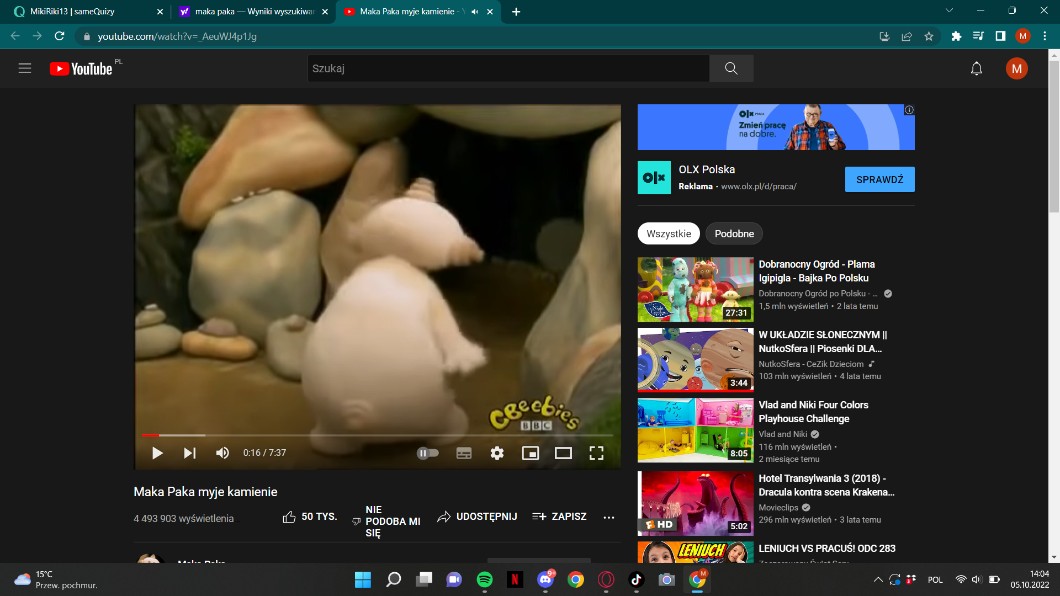Image resolution: width=1060 pixels, height=596 pixels.
Task: Switch to the MikiRiki13 sameQuizy tab
Action: click(85, 11)
